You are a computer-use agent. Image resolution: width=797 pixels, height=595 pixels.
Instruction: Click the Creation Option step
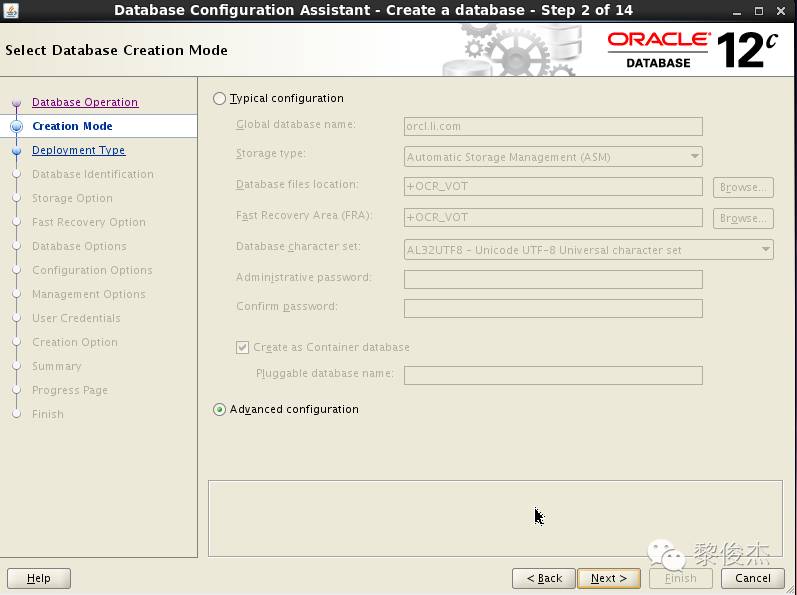pos(75,342)
